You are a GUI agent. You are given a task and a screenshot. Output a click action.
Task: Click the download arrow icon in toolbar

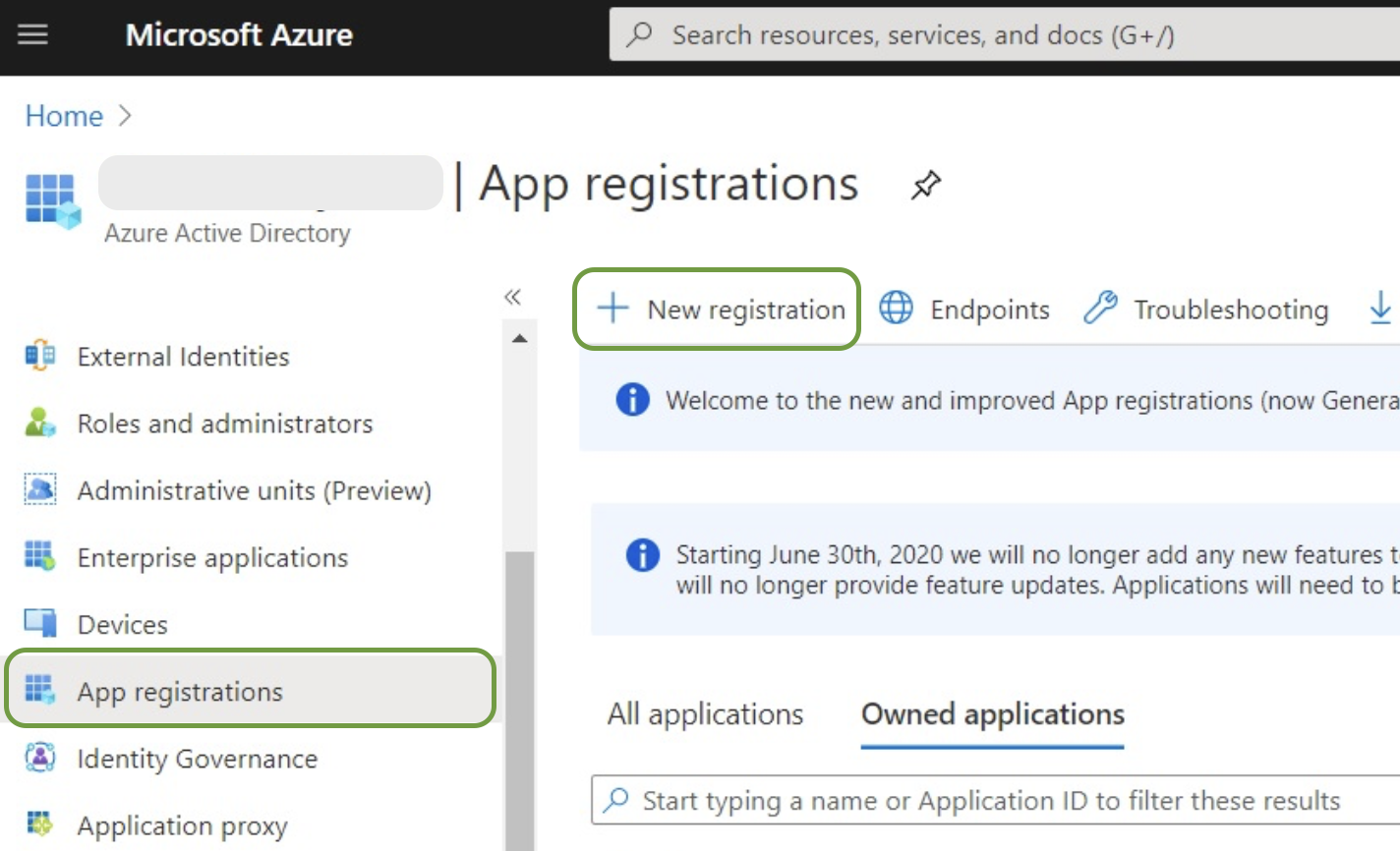tap(1380, 309)
